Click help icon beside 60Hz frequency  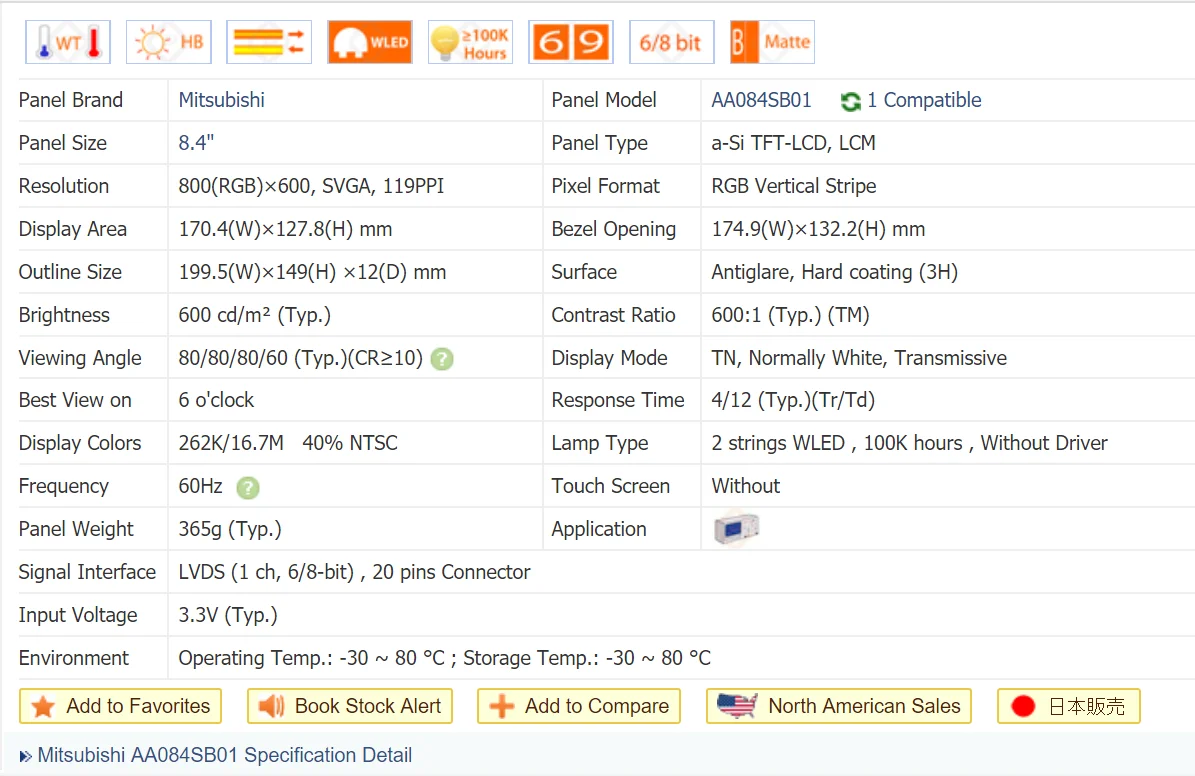tap(248, 487)
